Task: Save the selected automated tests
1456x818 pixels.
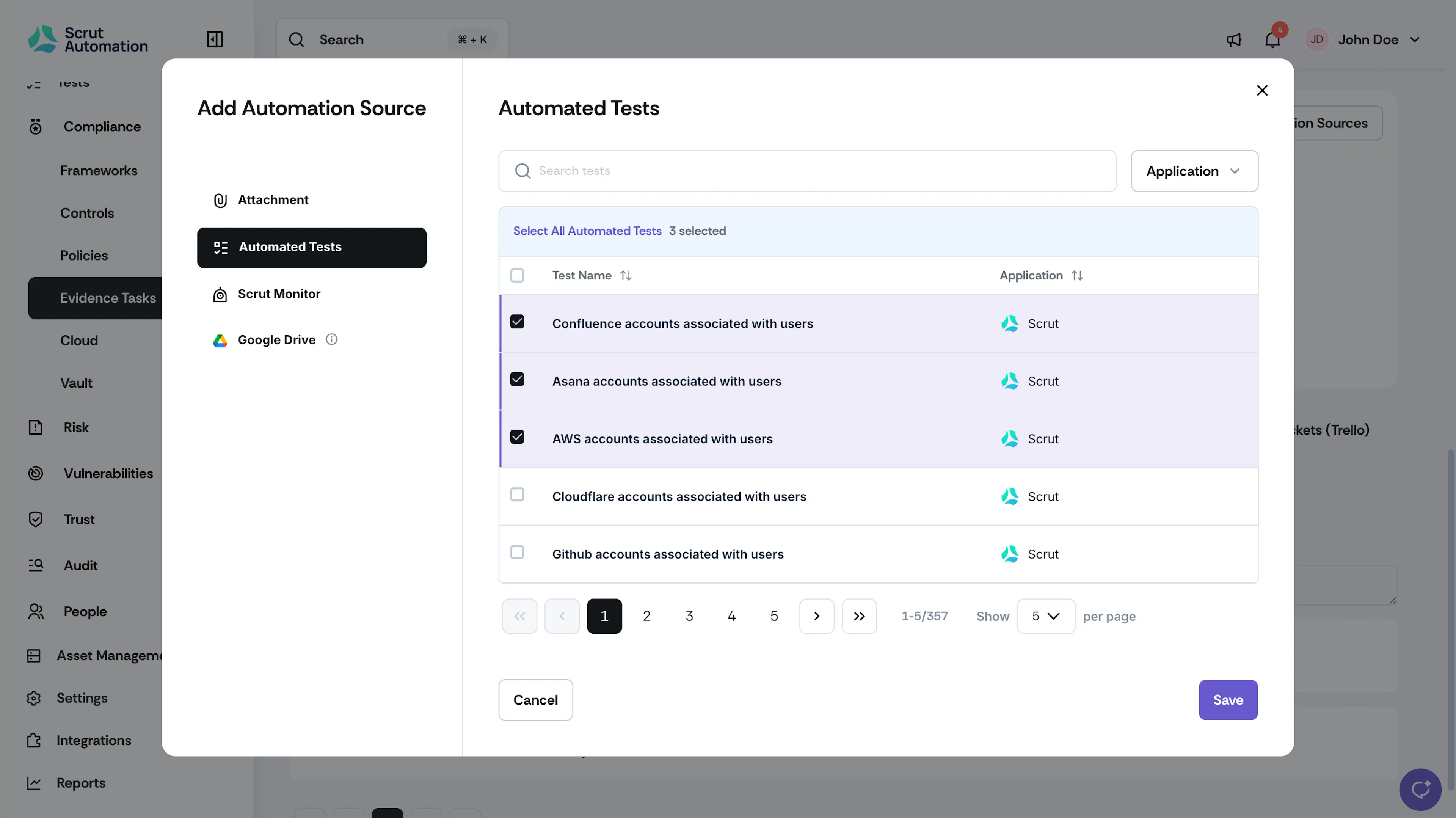Action: tap(1228, 700)
